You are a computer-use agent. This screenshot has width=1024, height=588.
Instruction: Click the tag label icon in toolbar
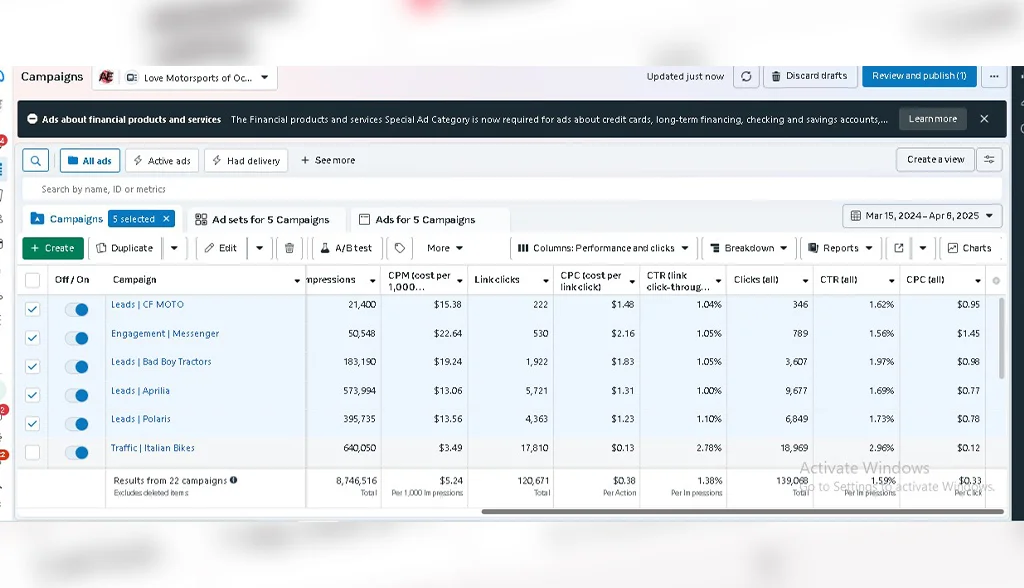[x=399, y=248]
